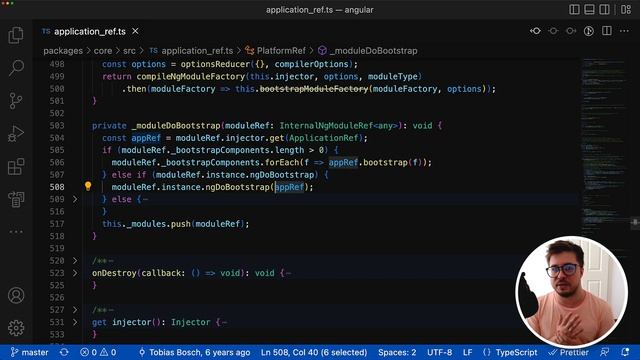Image resolution: width=640 pixels, height=360 pixels.
Task: Open notifications bell in status bar
Action: (625, 352)
